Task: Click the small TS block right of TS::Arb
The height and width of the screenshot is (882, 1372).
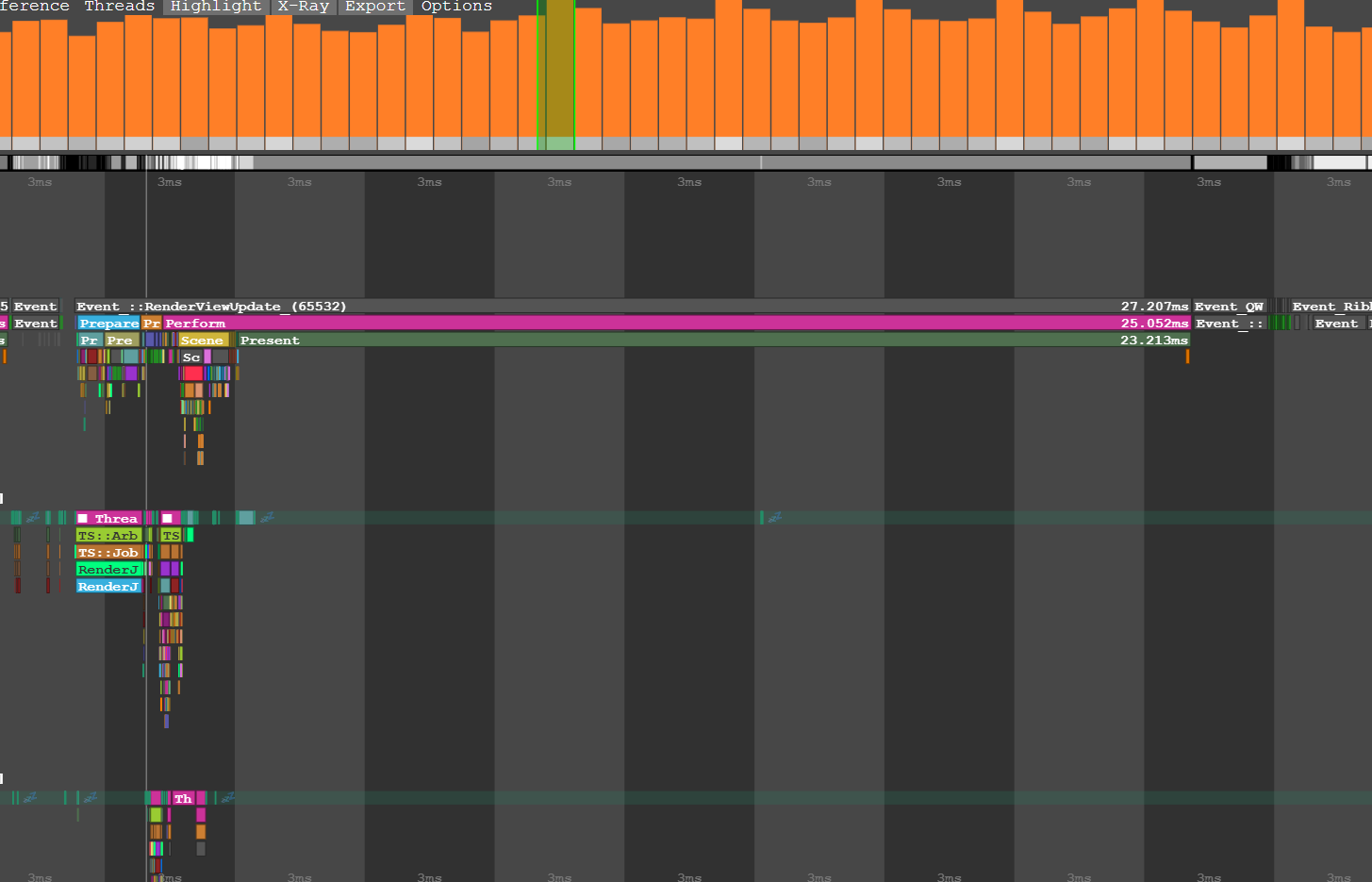Action: point(171,536)
